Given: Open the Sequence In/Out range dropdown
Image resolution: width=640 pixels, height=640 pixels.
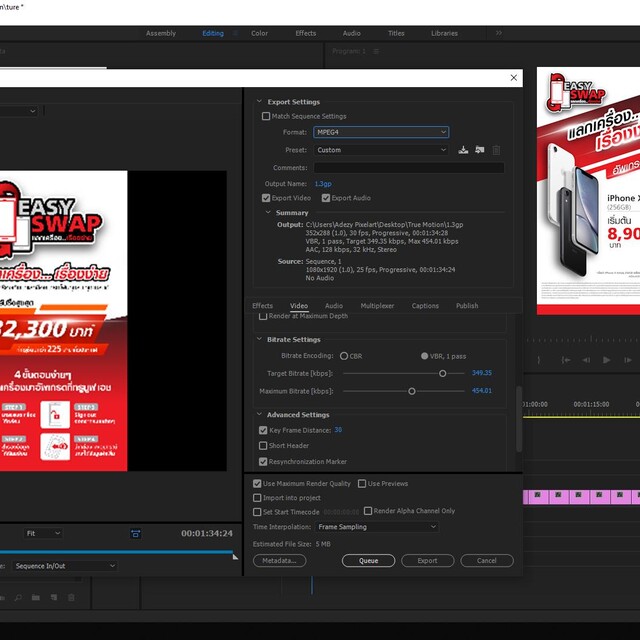Looking at the screenshot, I should coord(64,566).
